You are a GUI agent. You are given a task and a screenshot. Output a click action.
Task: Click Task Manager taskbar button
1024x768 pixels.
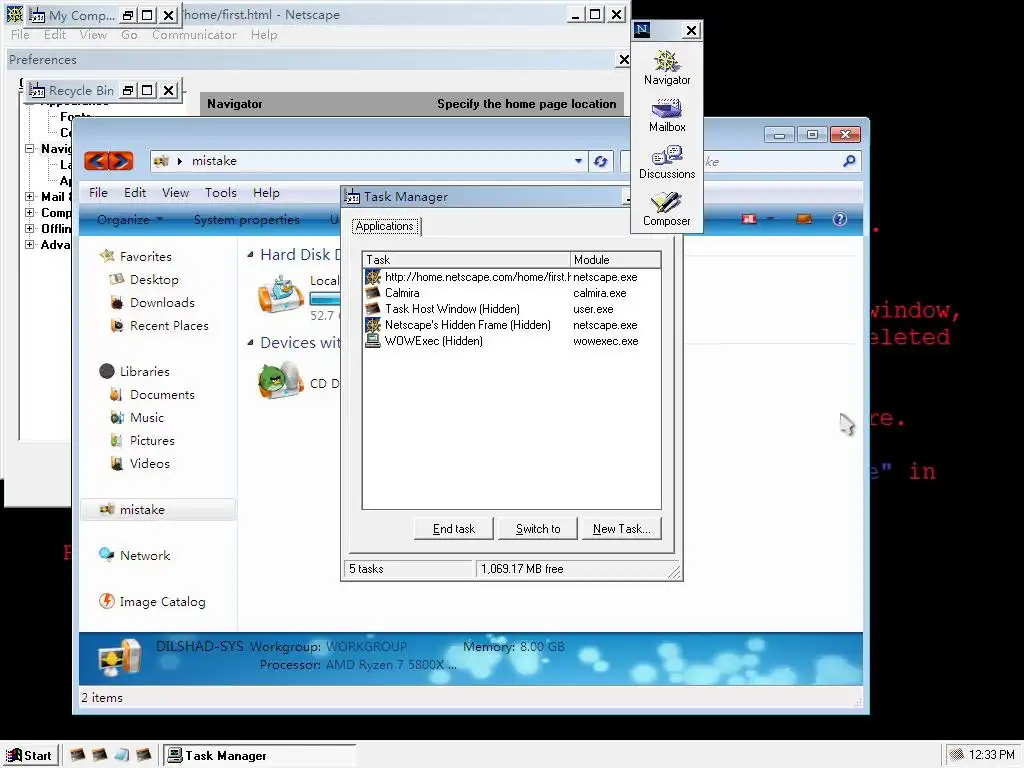tap(259, 755)
